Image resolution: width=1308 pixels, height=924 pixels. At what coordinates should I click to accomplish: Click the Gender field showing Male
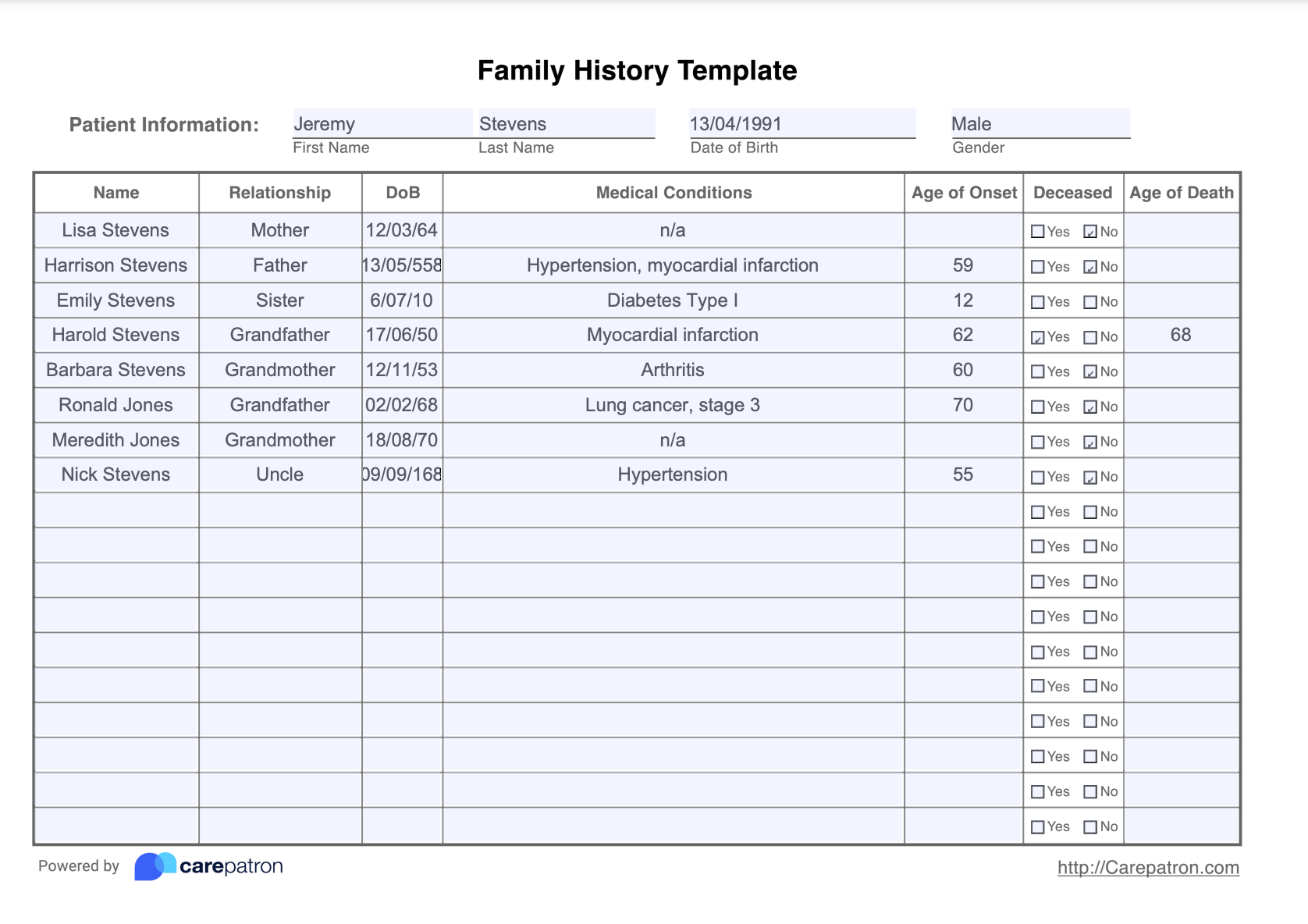coord(1040,124)
